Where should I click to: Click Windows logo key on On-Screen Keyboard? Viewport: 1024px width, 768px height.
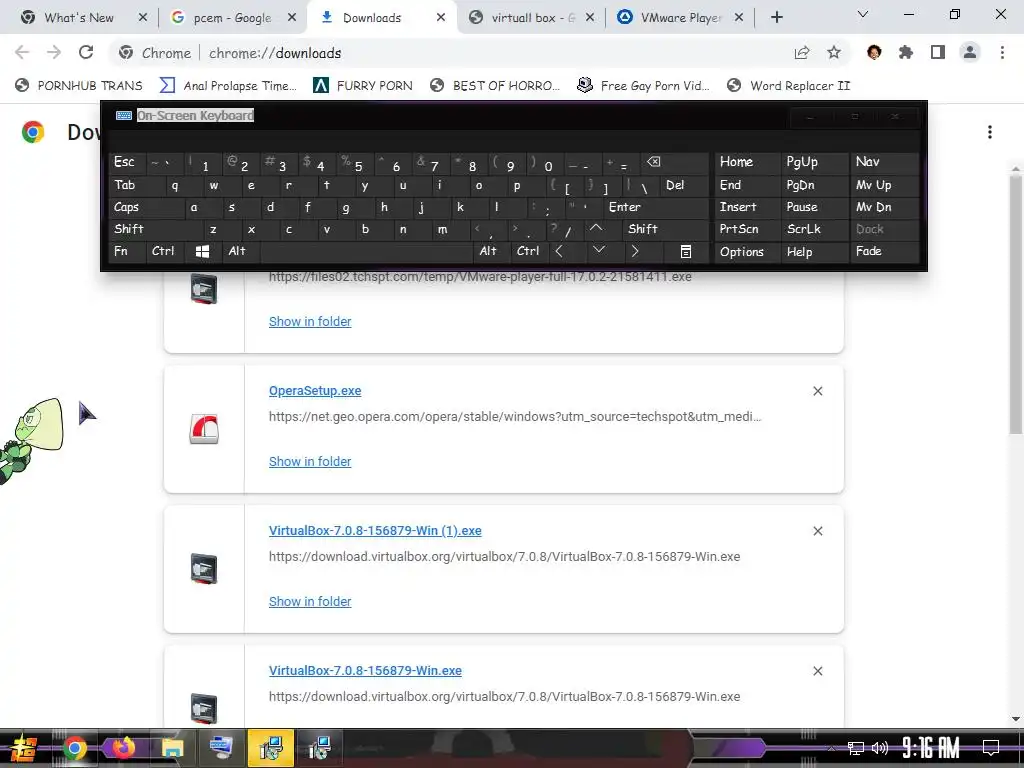coord(202,251)
